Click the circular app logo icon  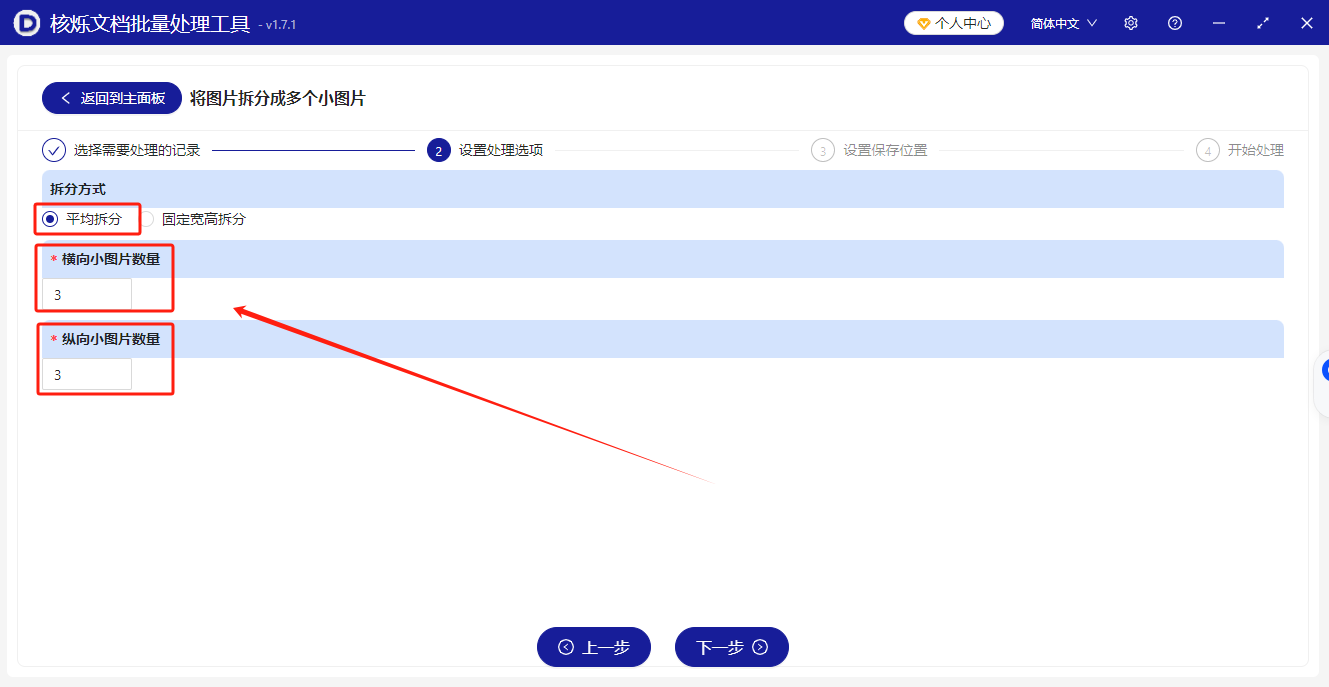(x=26, y=22)
